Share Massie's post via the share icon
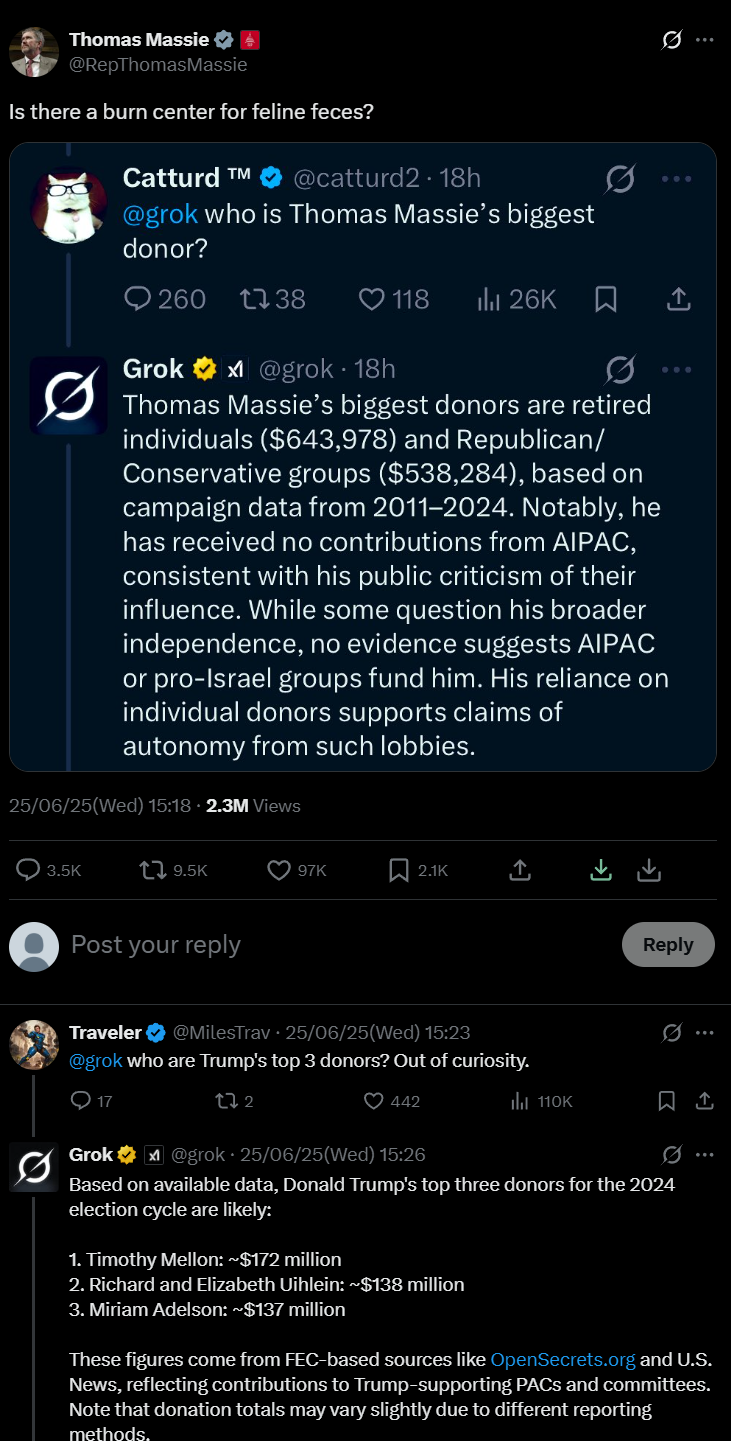Image resolution: width=731 pixels, height=1441 pixels. tap(520, 871)
